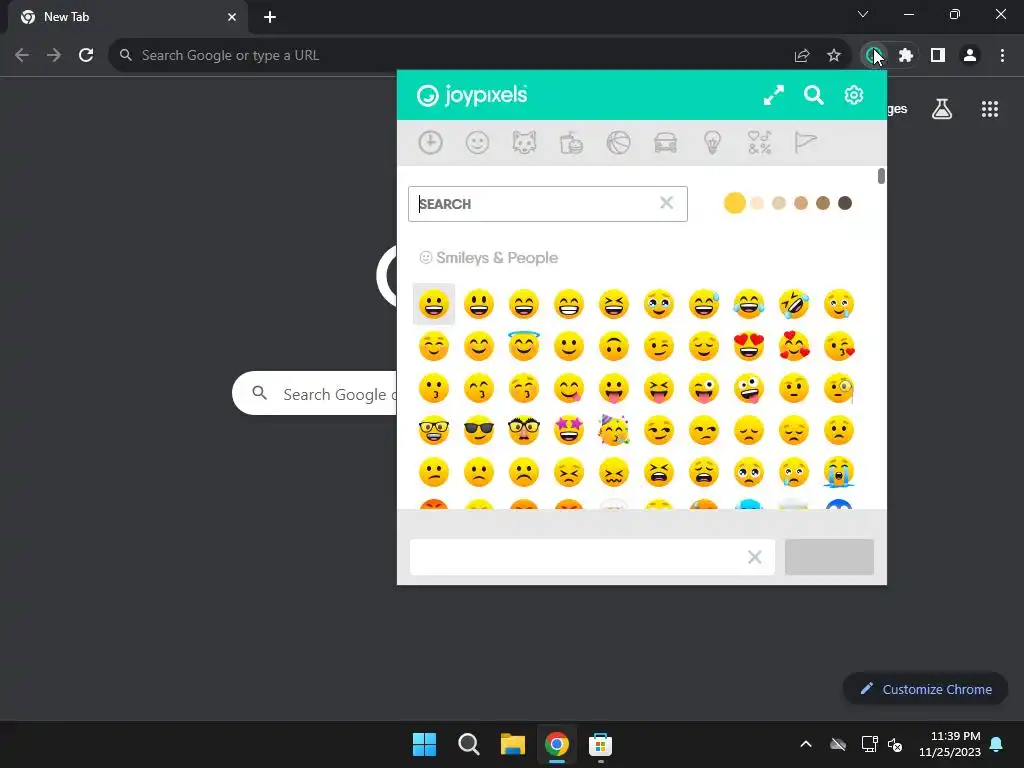Open a new tab with plus button
Image resolution: width=1024 pixels, height=768 pixels.
coord(270,17)
